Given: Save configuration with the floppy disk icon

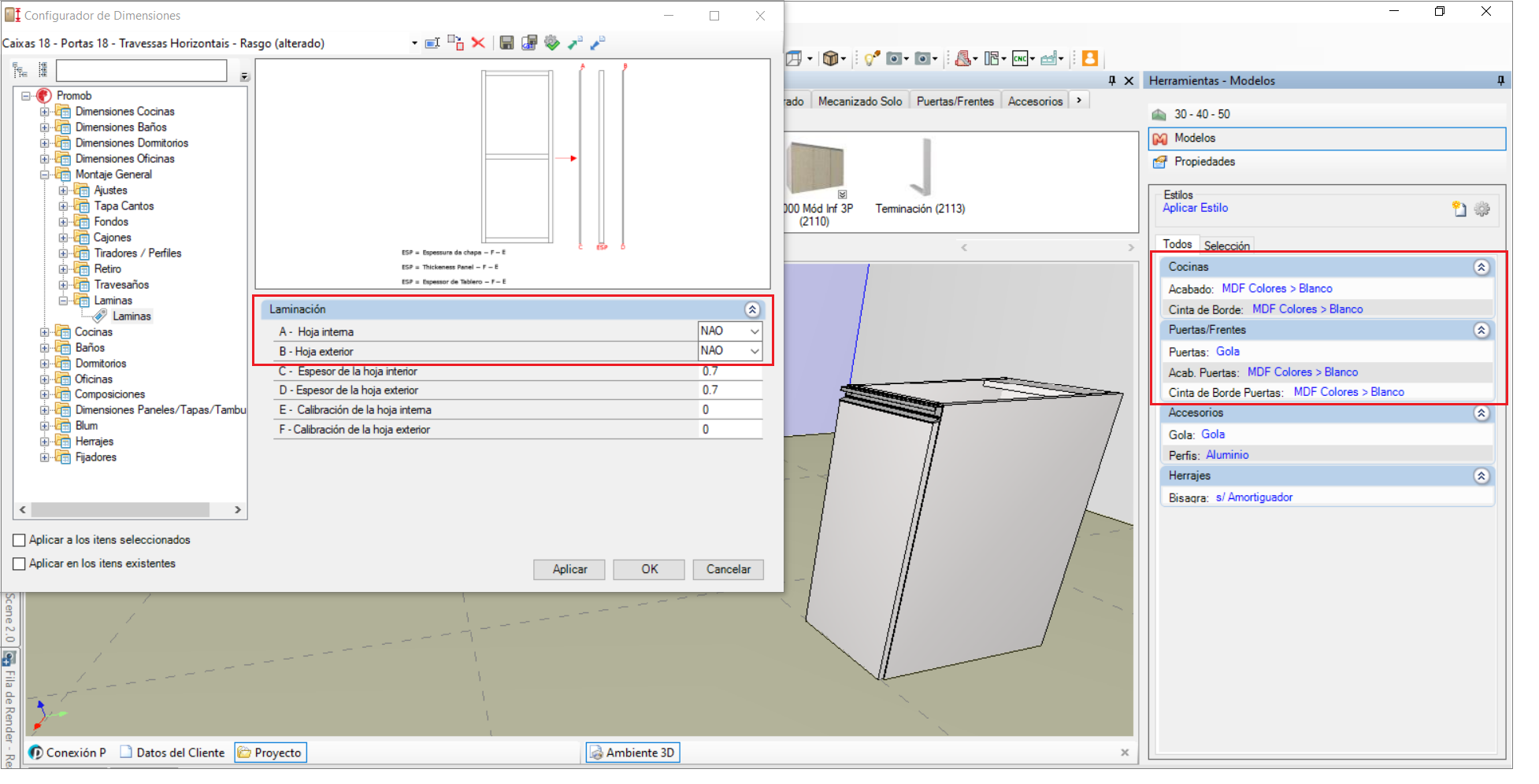Looking at the screenshot, I should [x=506, y=43].
